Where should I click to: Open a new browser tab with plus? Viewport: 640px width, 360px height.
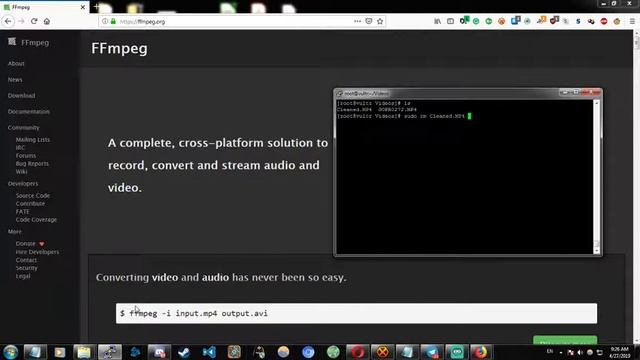pos(97,7)
